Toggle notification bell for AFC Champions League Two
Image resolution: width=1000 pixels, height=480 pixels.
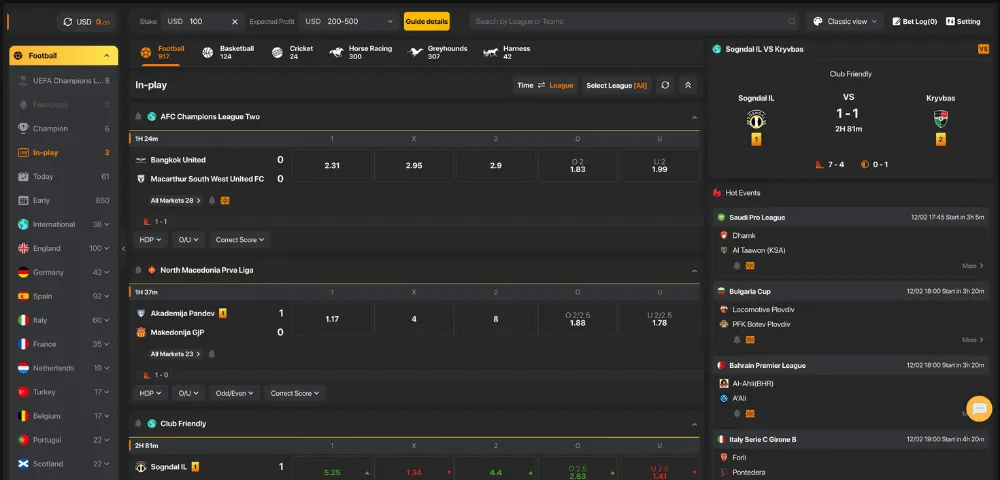pos(138,117)
